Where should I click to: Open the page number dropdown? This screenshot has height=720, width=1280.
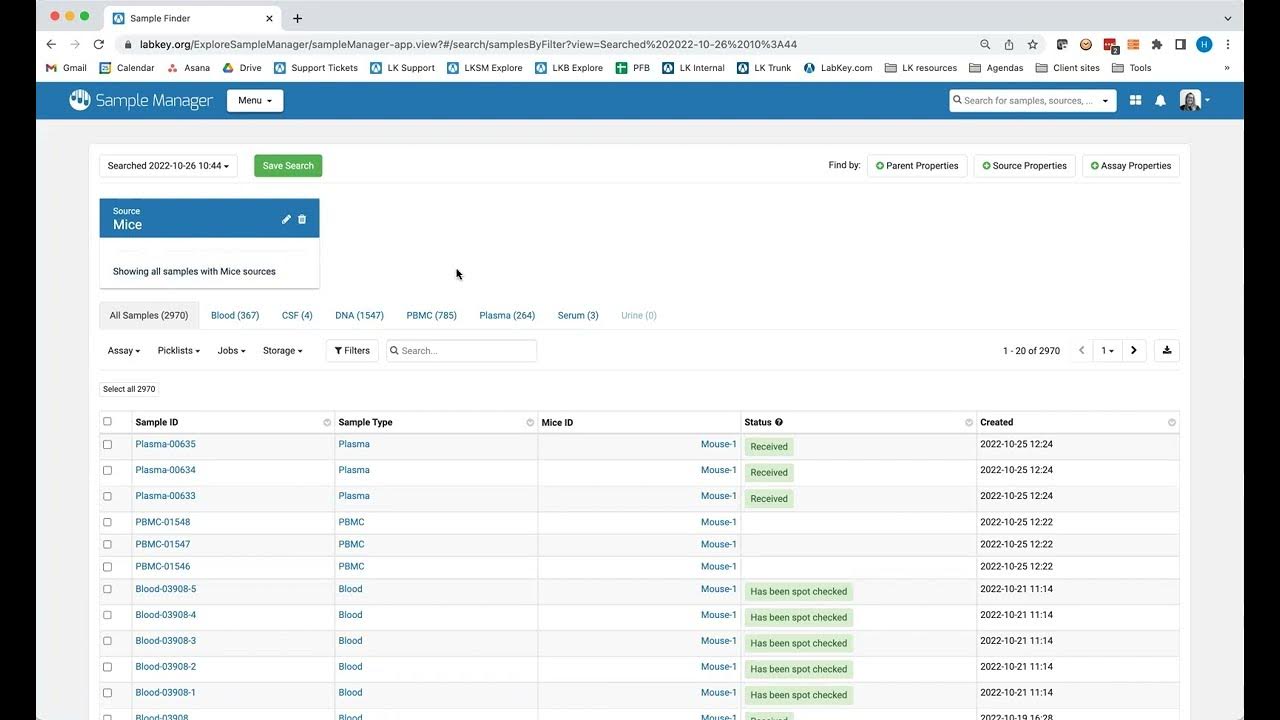tap(1107, 350)
